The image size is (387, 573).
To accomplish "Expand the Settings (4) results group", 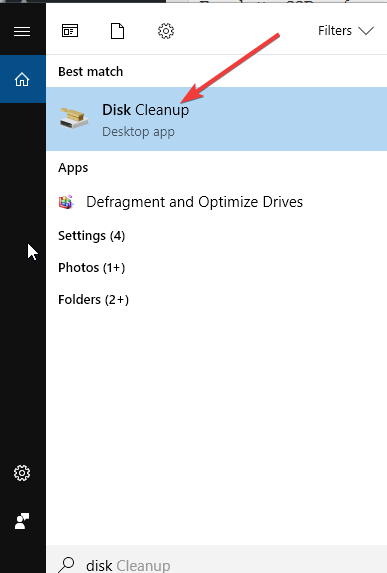I will (92, 236).
